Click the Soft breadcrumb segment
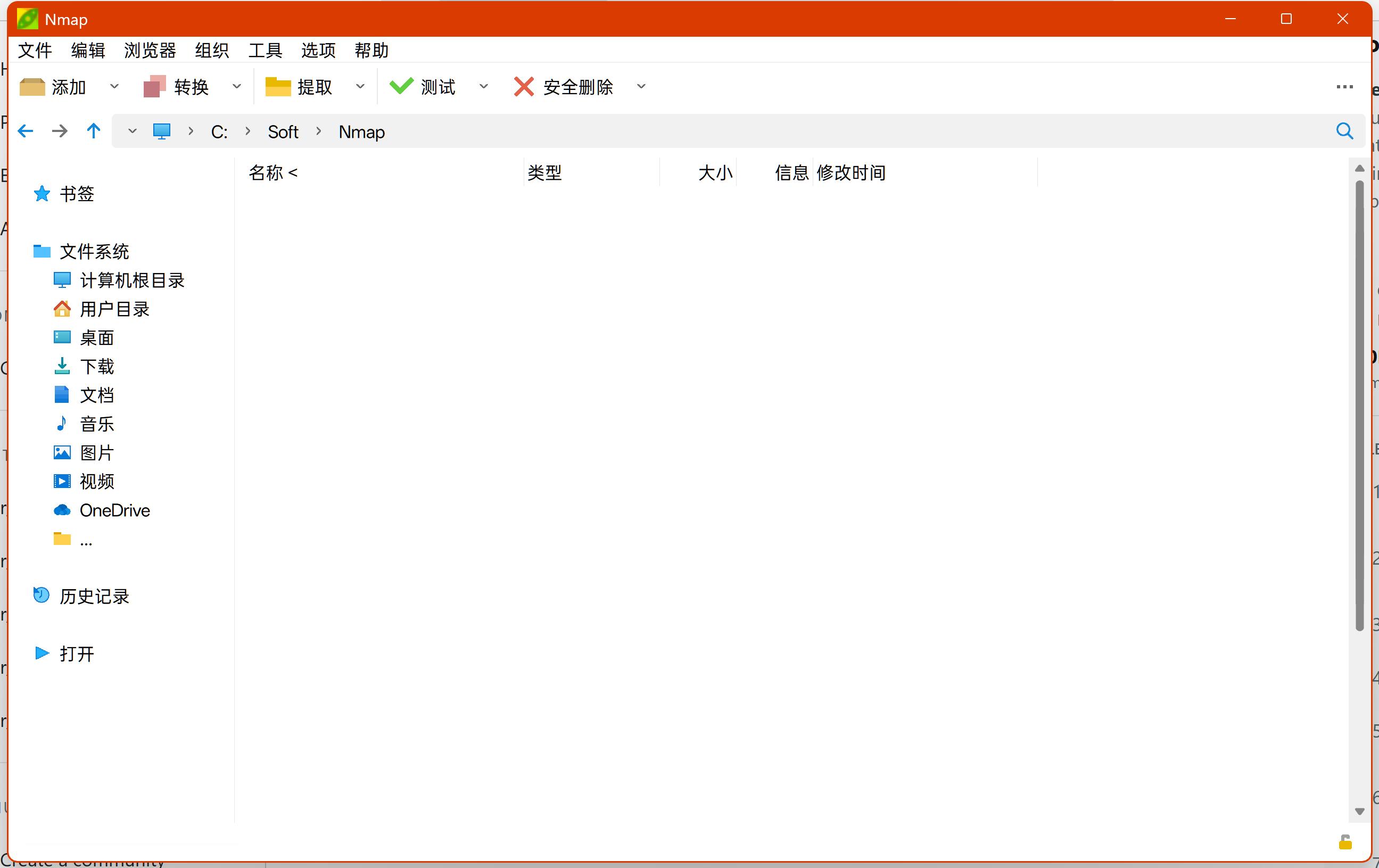 click(283, 131)
